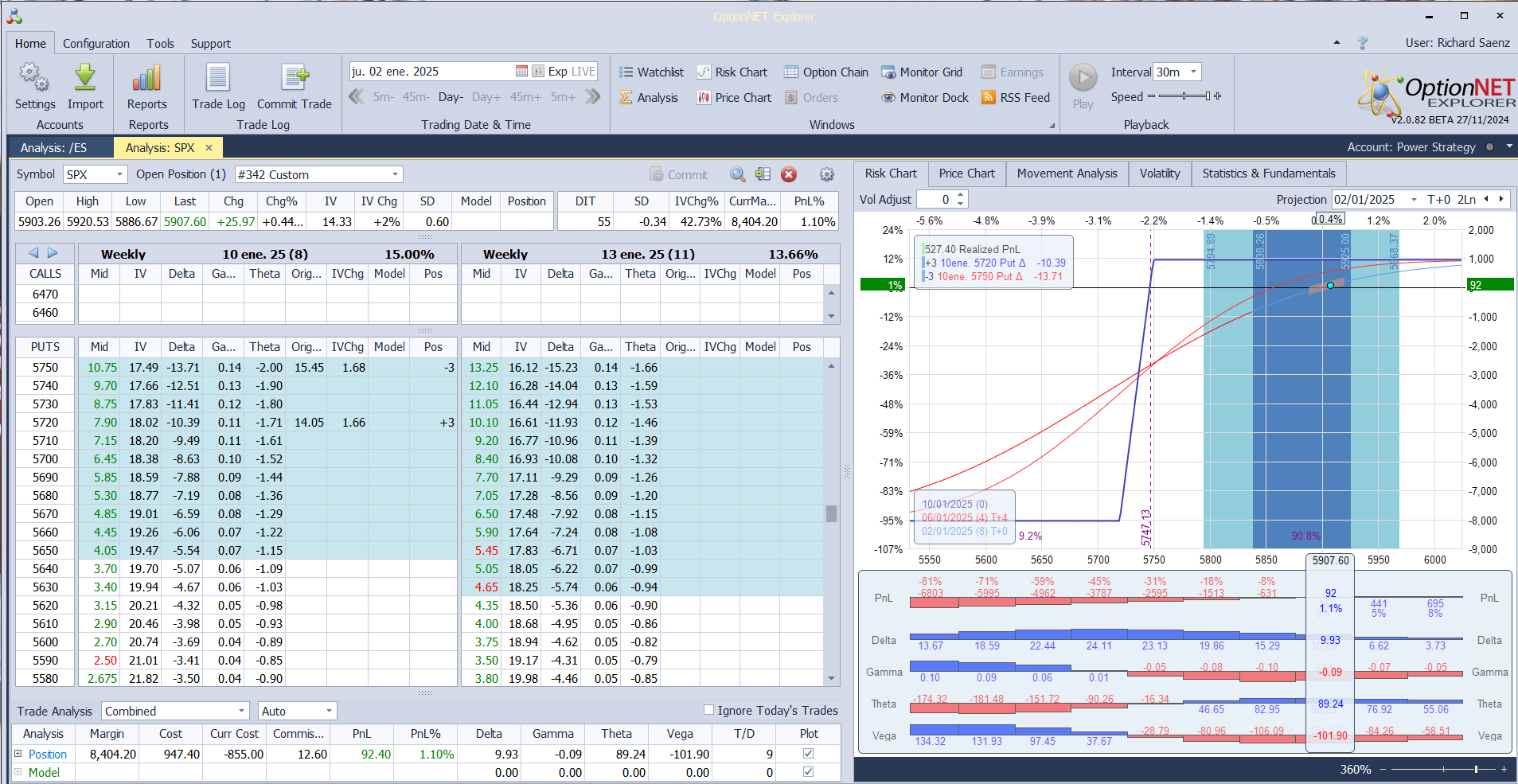
Task: Open the chart panel Price Chart tab
Action: [966, 174]
